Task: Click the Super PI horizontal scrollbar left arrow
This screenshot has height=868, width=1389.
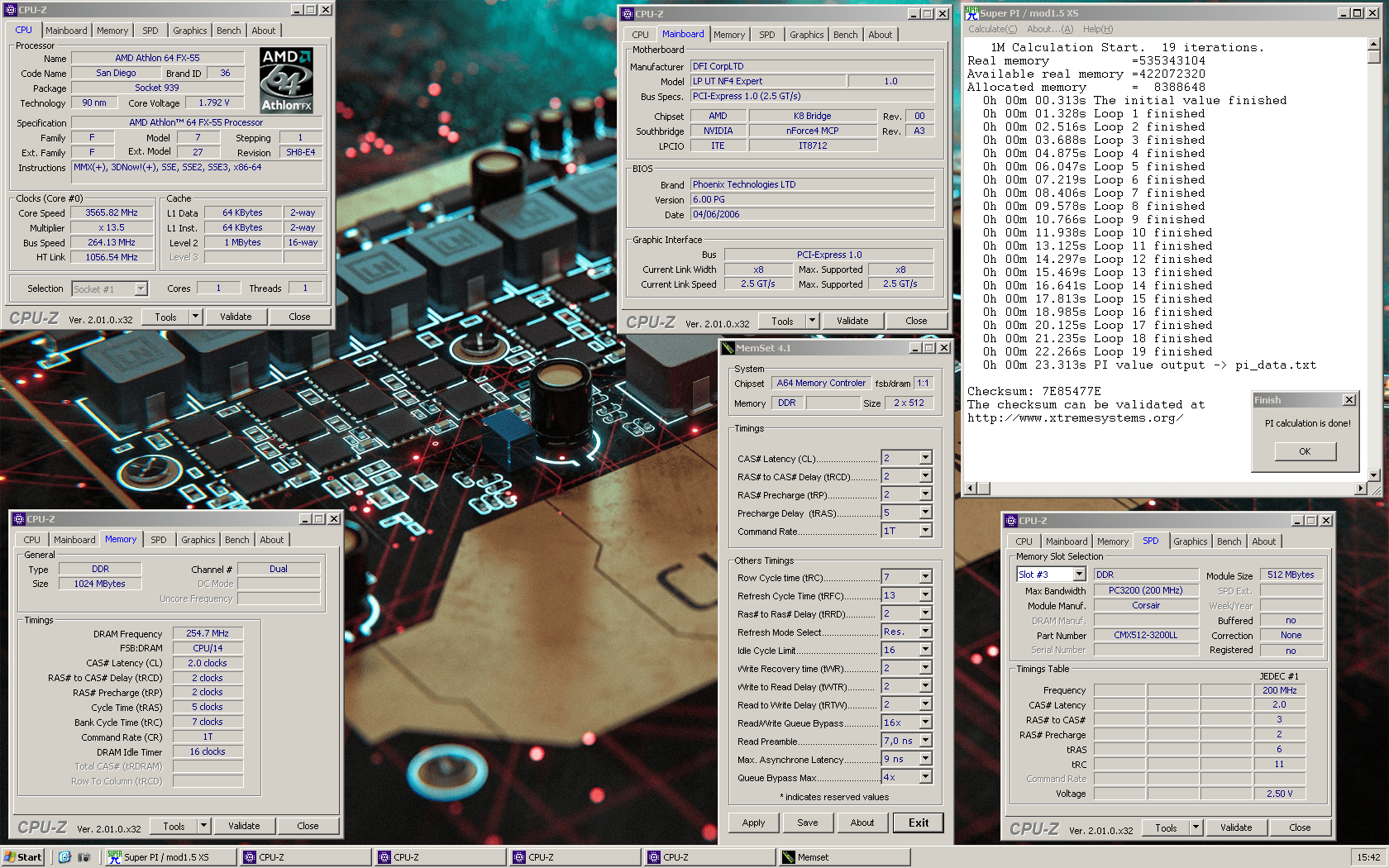Action: coord(971,489)
